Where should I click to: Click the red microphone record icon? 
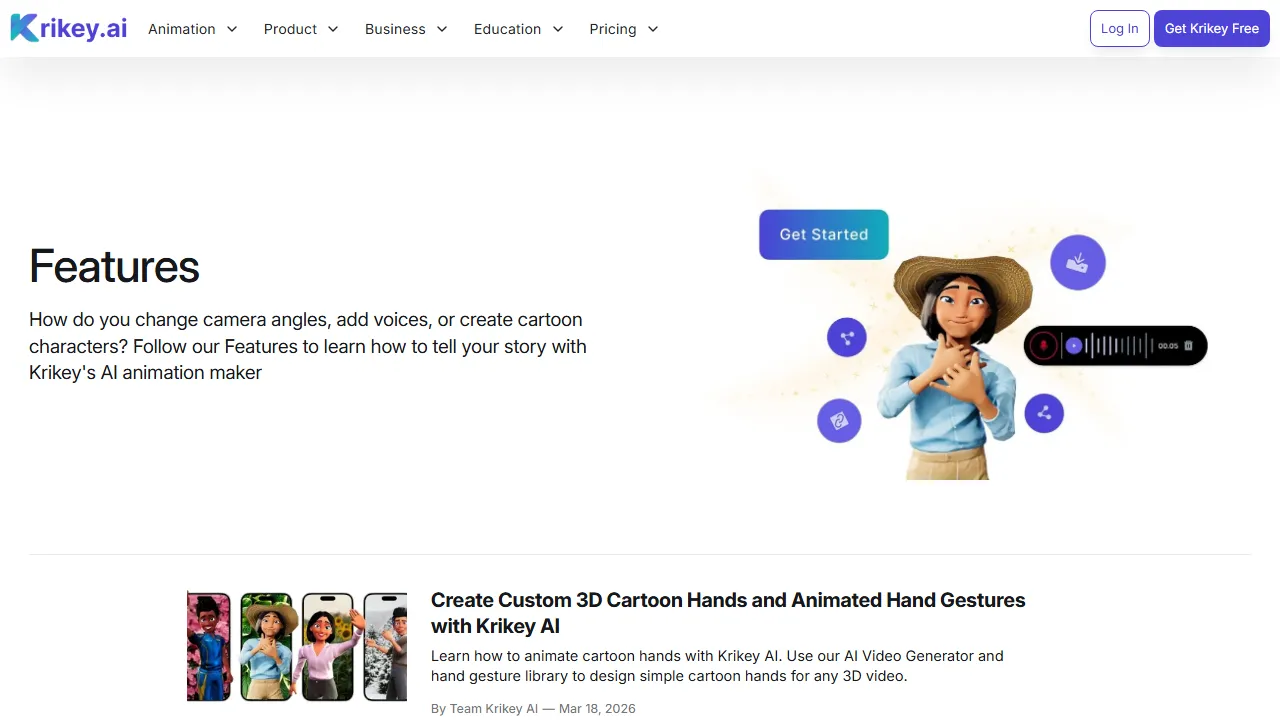tap(1043, 346)
